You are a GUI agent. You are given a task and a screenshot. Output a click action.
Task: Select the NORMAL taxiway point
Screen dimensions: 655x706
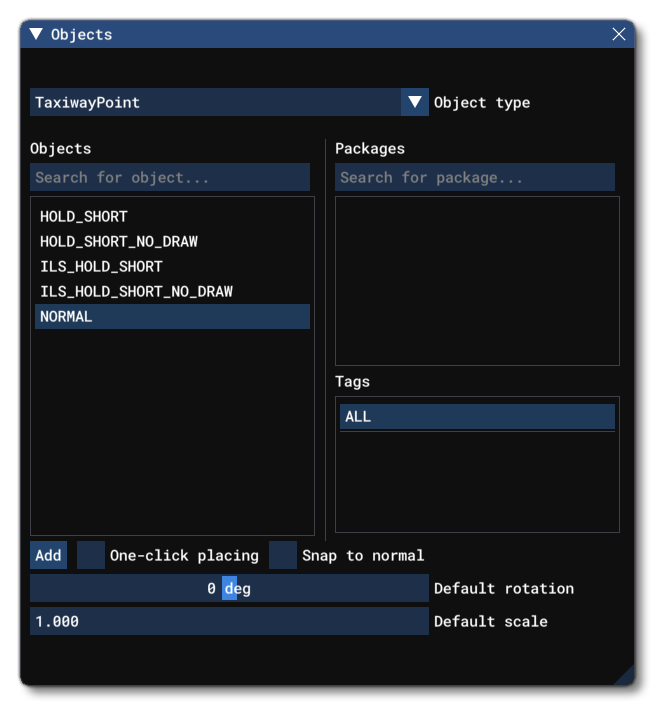66,317
